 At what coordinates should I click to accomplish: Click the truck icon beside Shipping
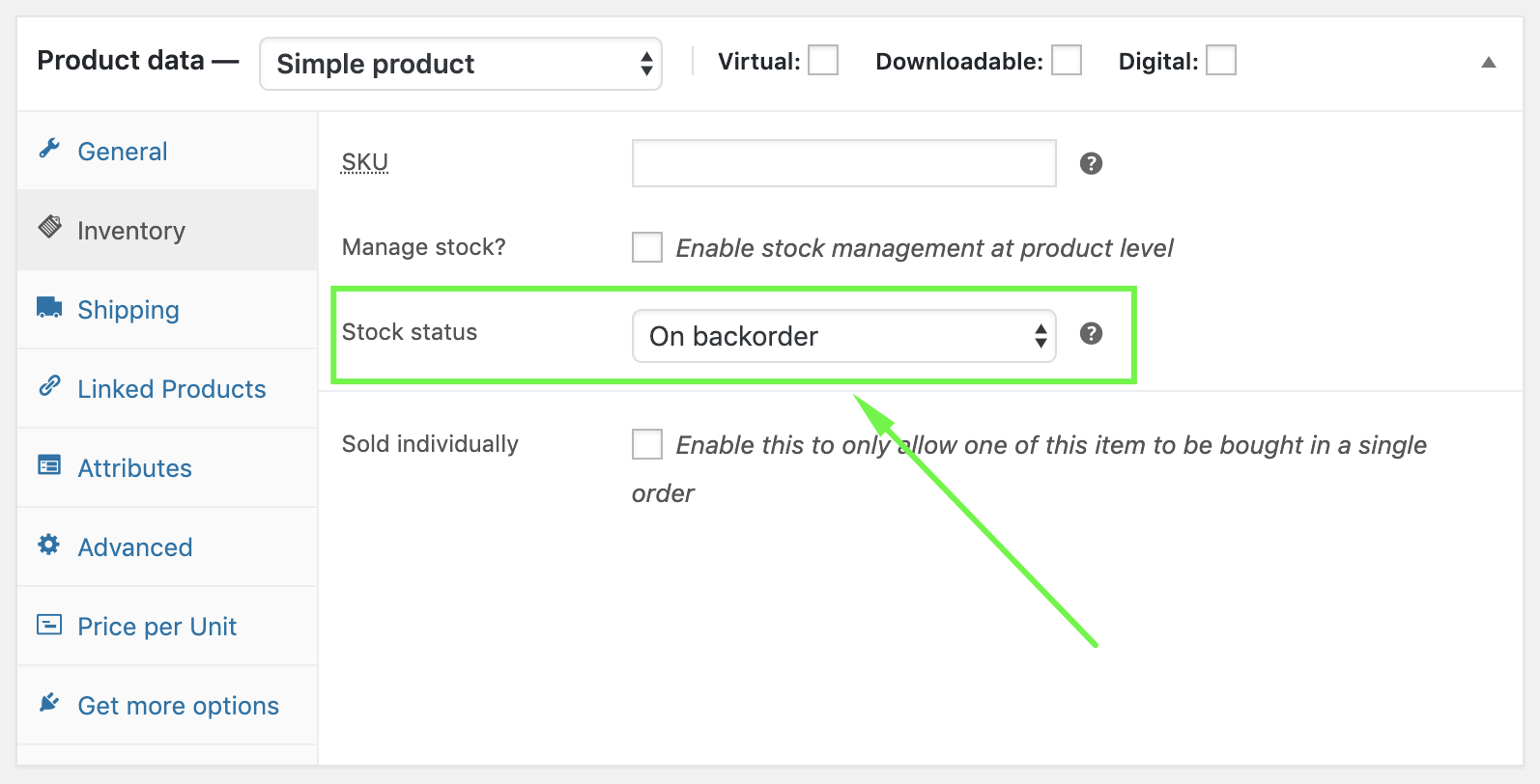49,307
